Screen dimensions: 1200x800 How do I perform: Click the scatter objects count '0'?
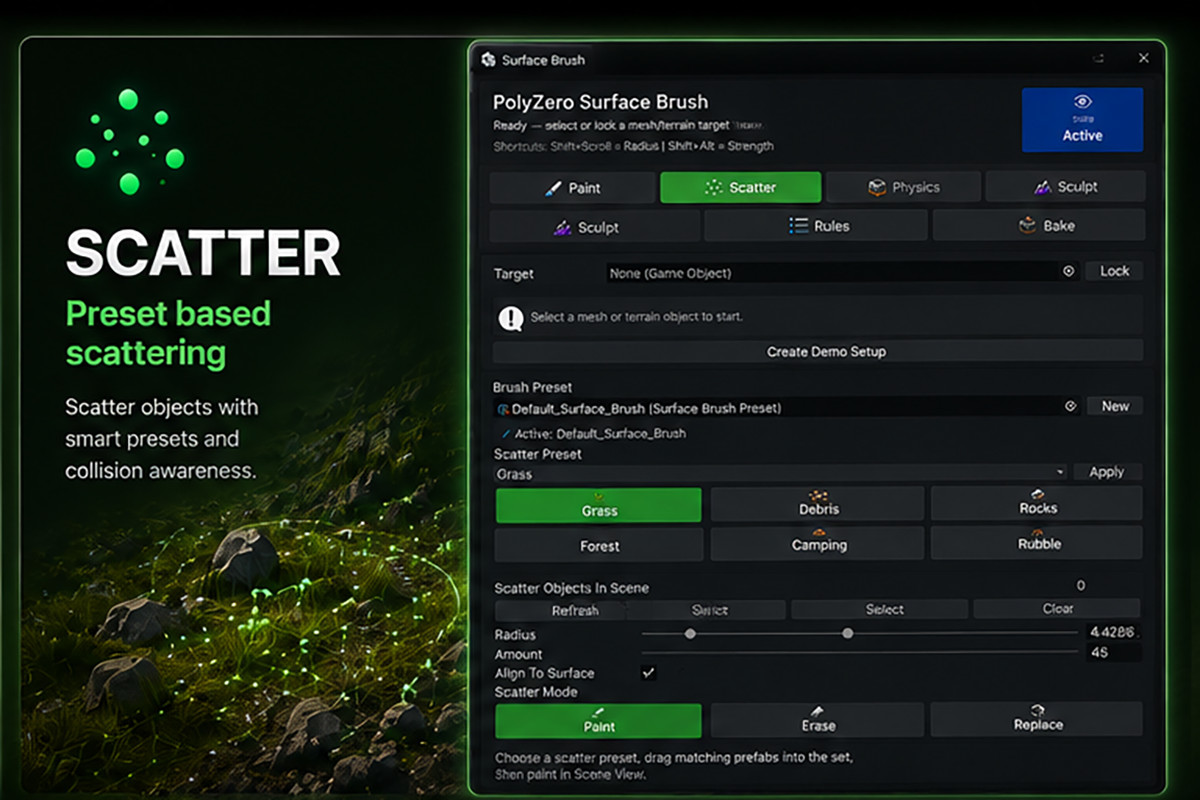click(1081, 586)
